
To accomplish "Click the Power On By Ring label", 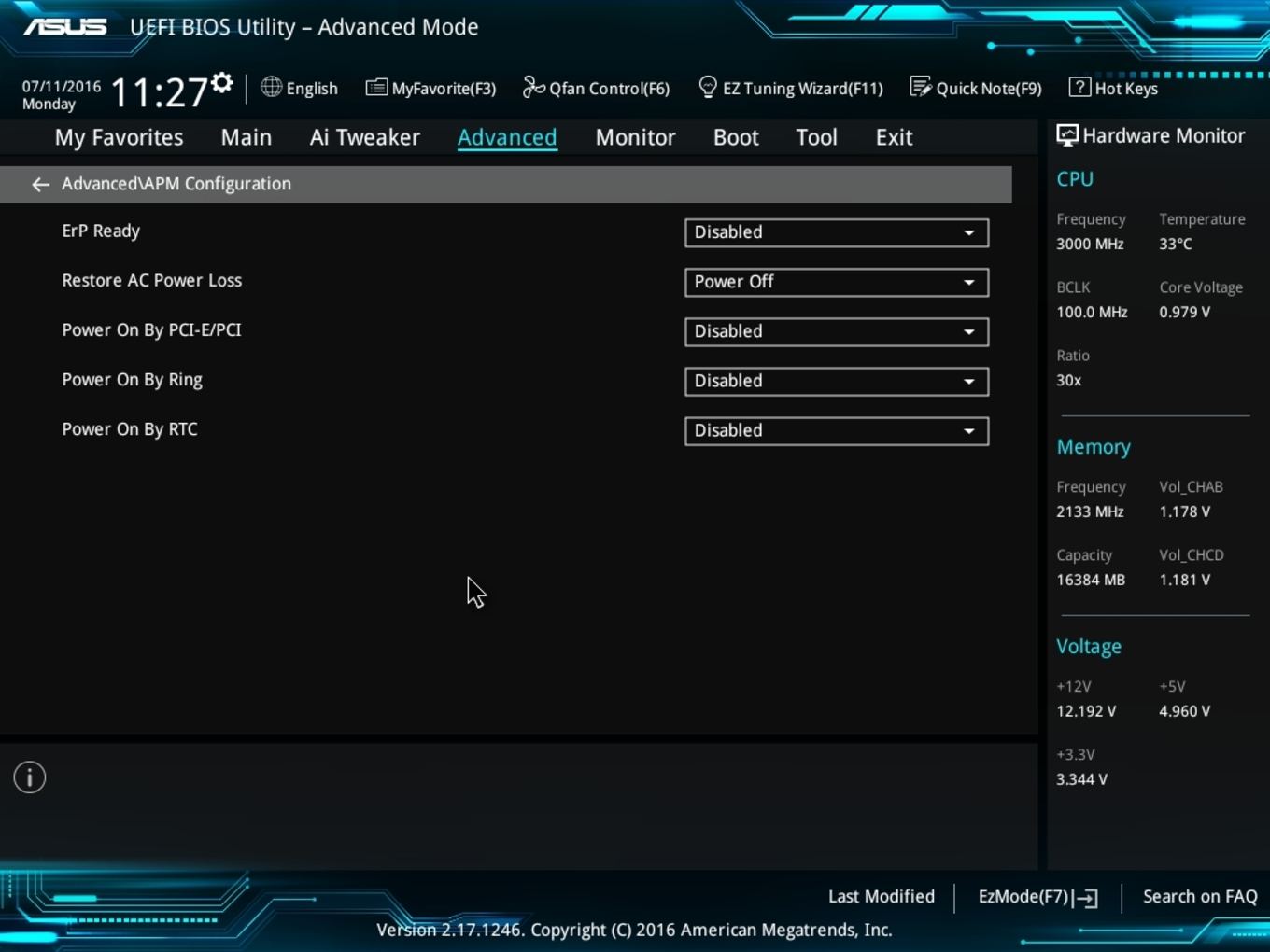I will click(132, 380).
